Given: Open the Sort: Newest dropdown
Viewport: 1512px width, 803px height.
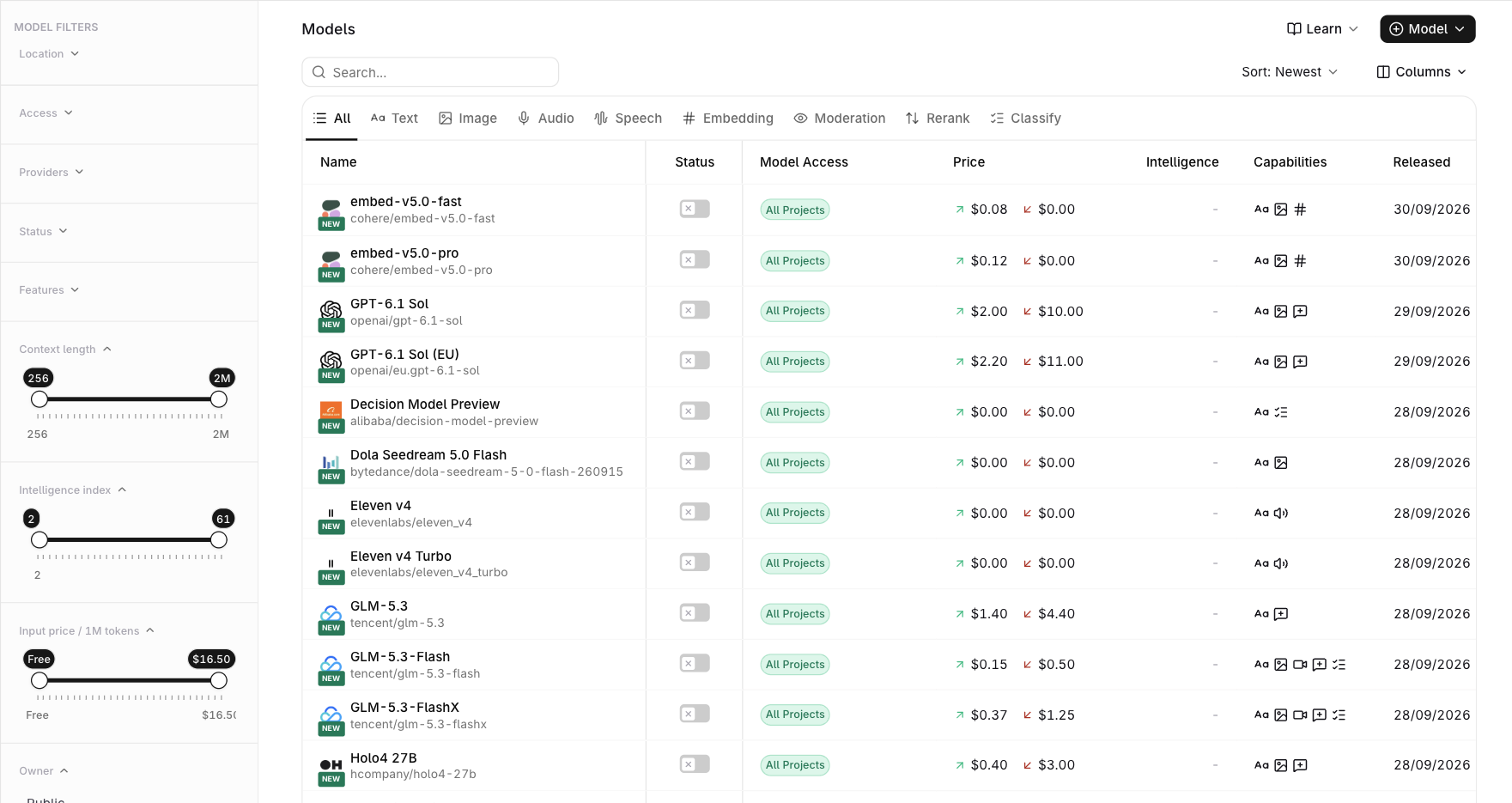Looking at the screenshot, I should coord(1290,72).
